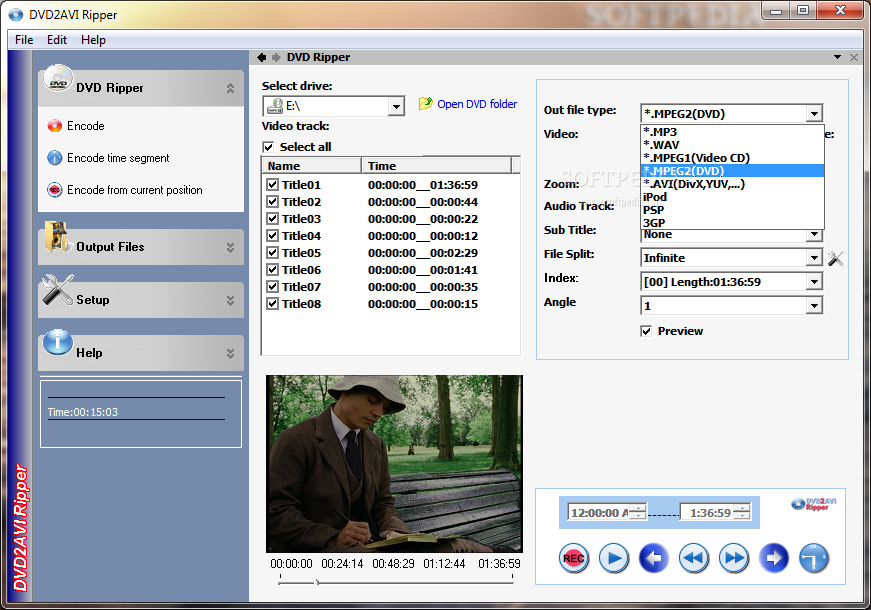Open the Edit menu
Screen dimensions: 871x610
coord(57,40)
